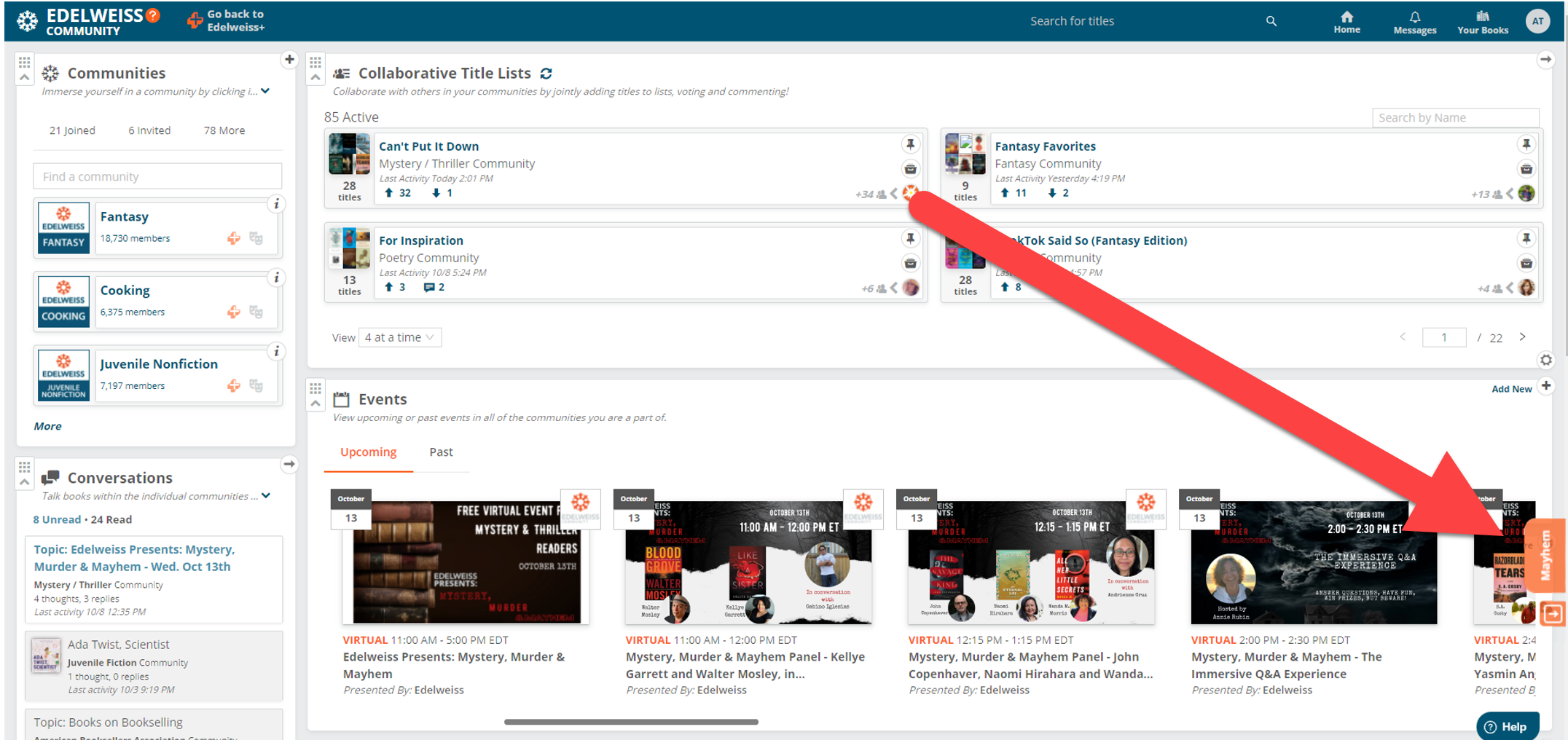This screenshot has height=740, width=1568.
Task: Open Fantasy Favorites list thumbnail
Action: point(965,154)
